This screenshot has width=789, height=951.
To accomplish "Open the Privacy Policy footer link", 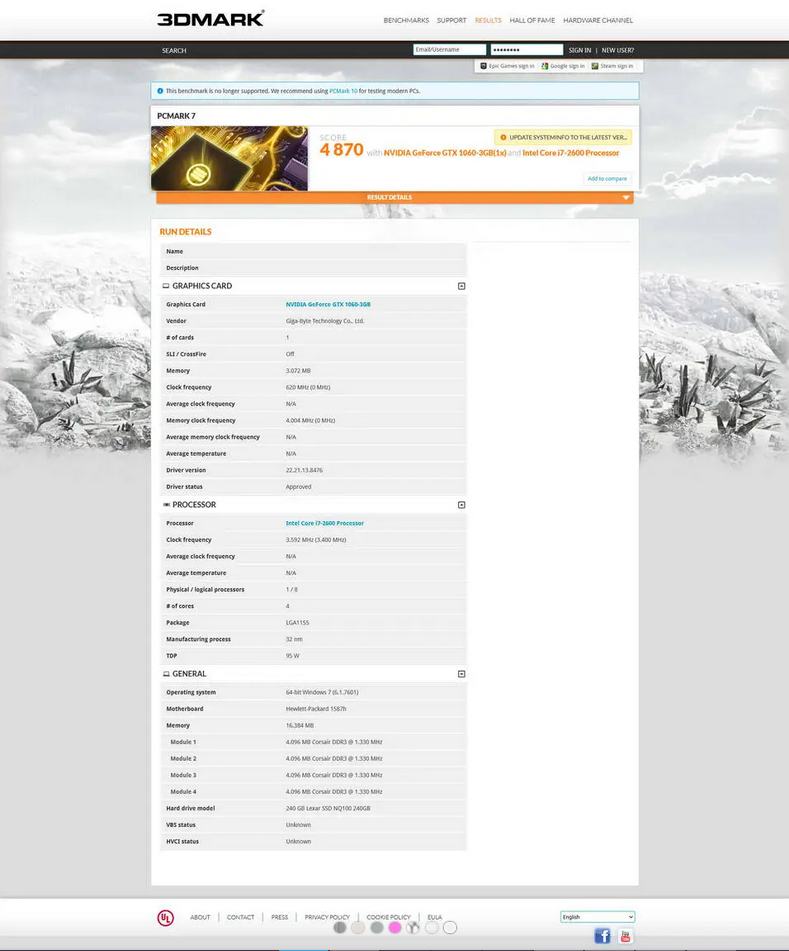I will [x=327, y=917].
